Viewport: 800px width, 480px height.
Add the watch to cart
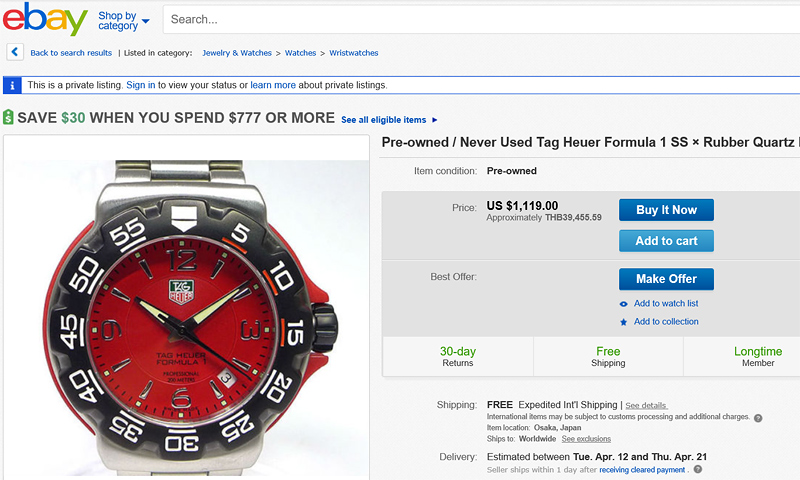(666, 241)
